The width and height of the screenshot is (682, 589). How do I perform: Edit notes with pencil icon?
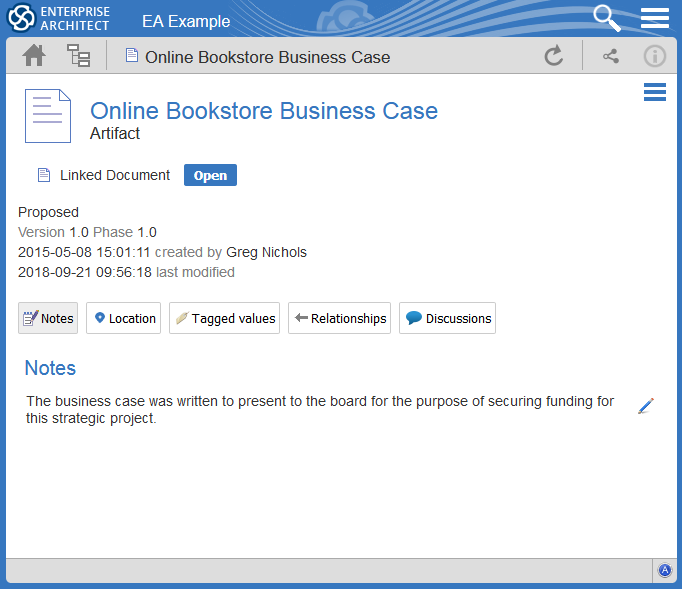[645, 406]
